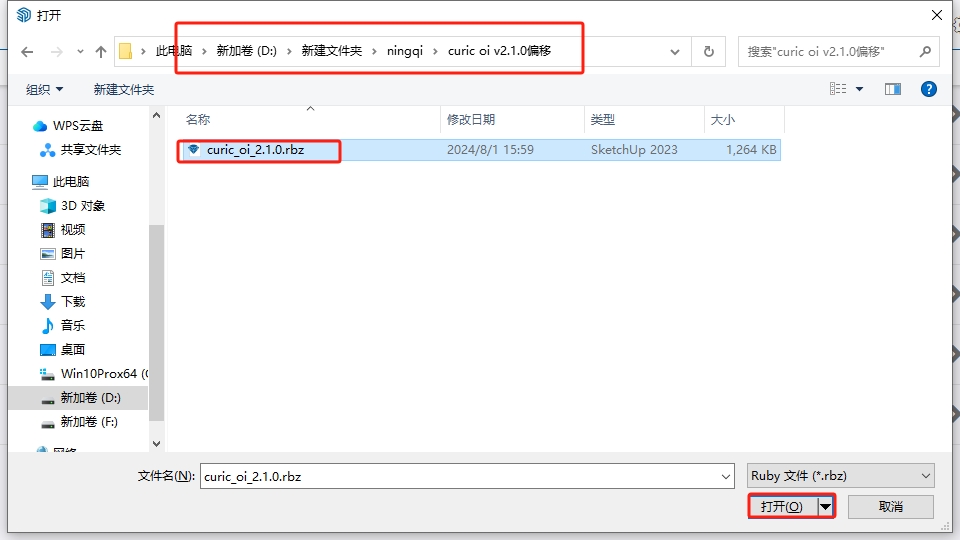Open 下载 folder in sidebar

[73, 301]
